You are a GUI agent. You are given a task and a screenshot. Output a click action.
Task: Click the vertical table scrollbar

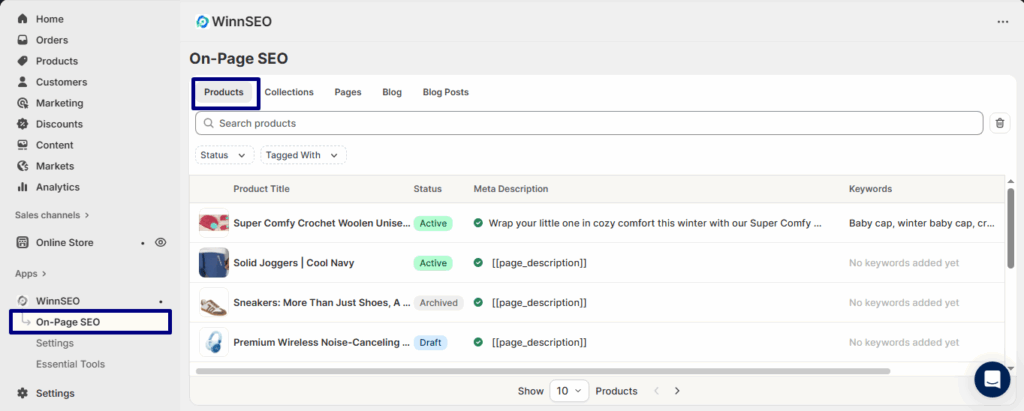pyautogui.click(x=1011, y=227)
